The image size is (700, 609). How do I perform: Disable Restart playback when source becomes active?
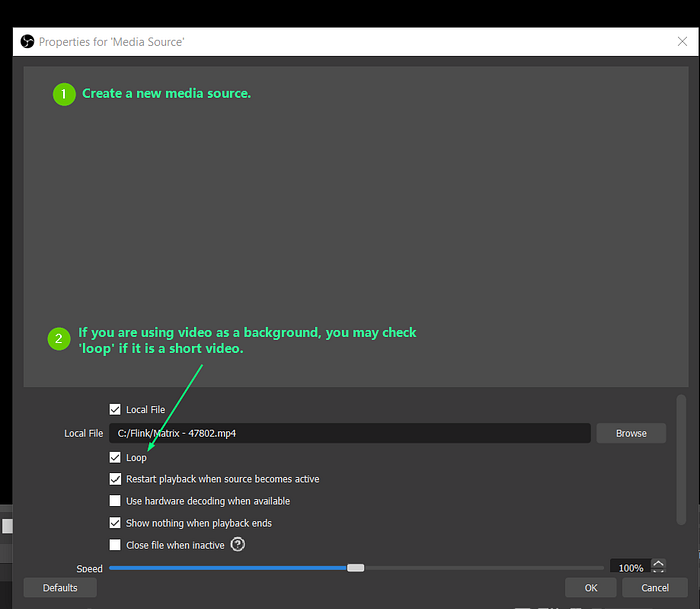115,479
